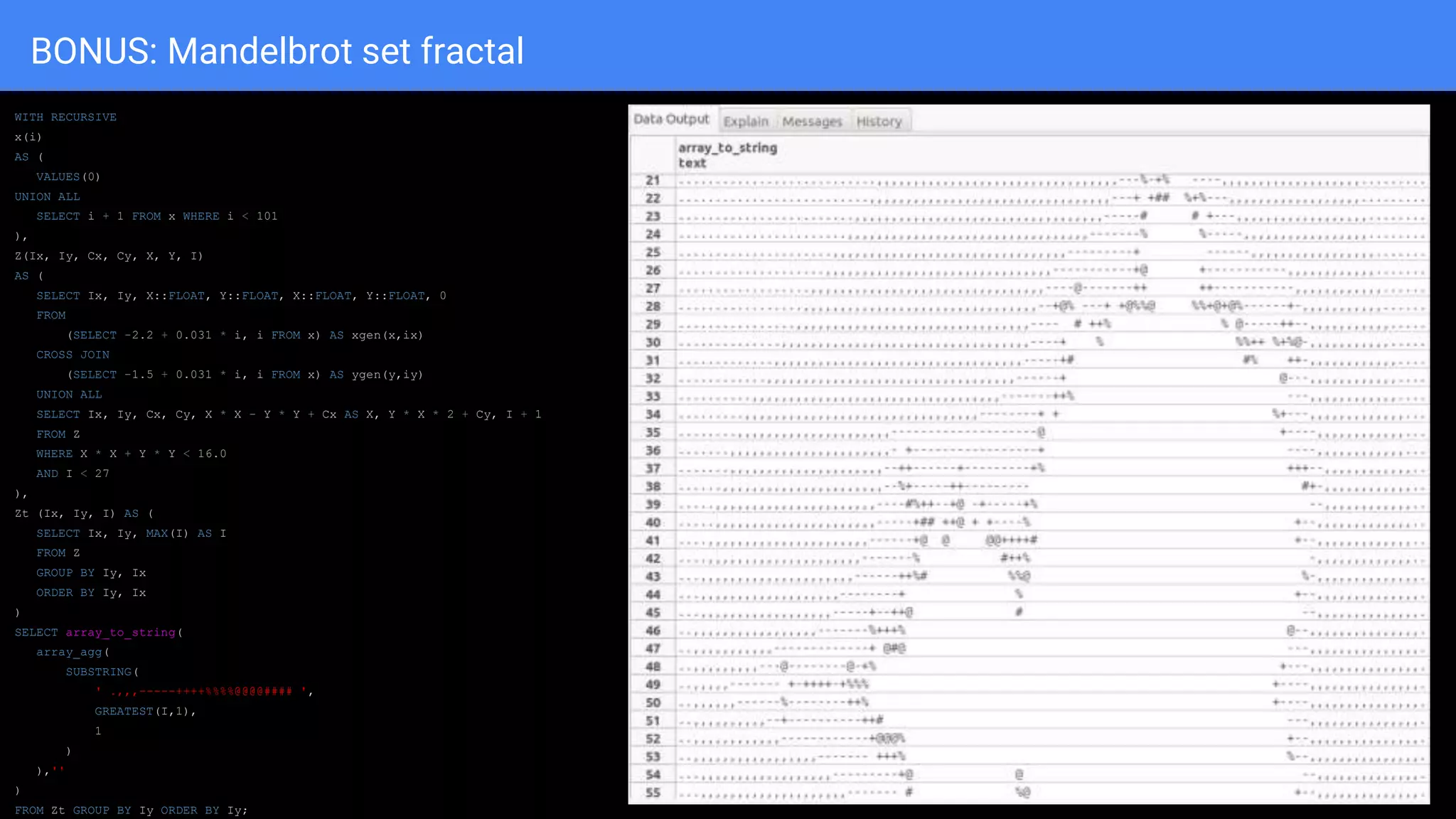Select row number 28 header
The height and width of the screenshot is (819, 1456).
tap(653, 306)
